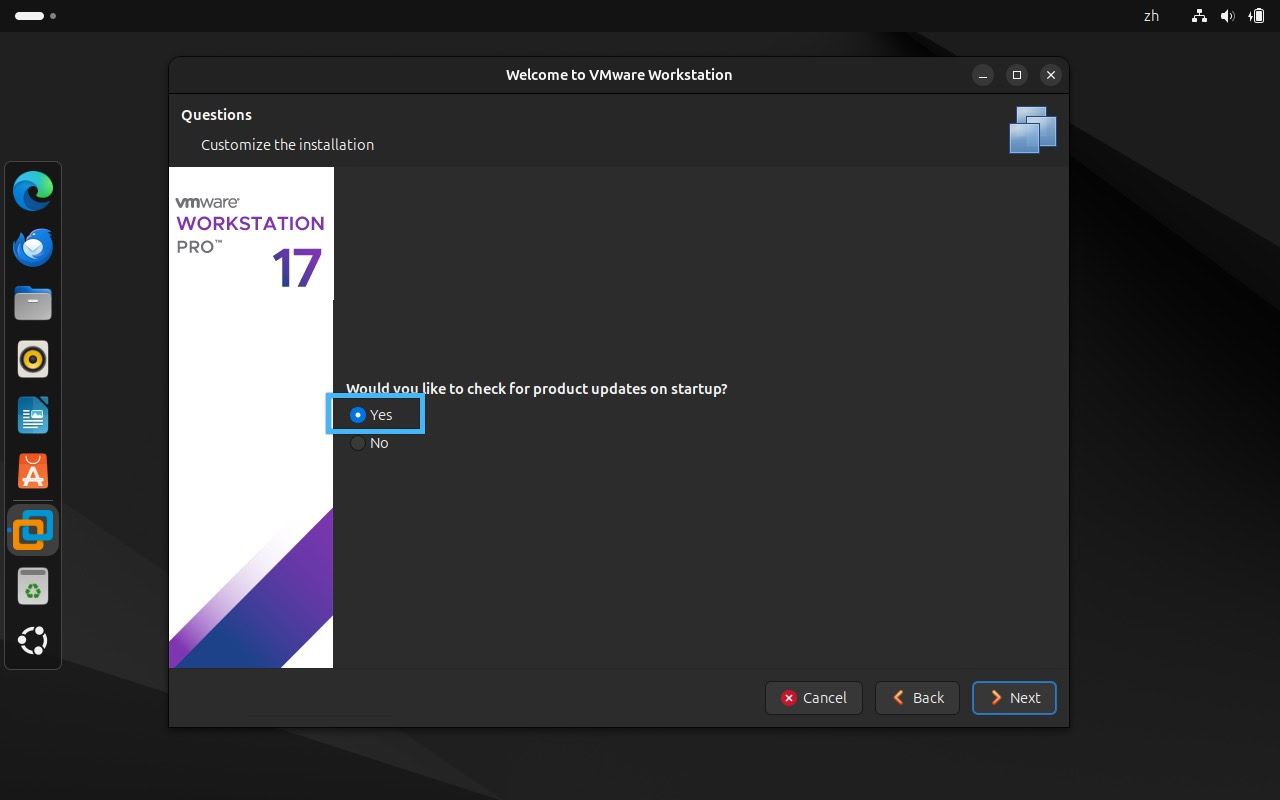Open Microsoft Edge from the dock
Viewport: 1280px width, 800px height.
coord(33,191)
